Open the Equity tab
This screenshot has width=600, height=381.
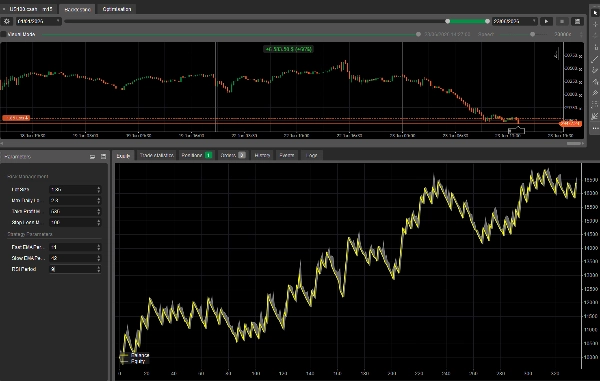pos(123,156)
